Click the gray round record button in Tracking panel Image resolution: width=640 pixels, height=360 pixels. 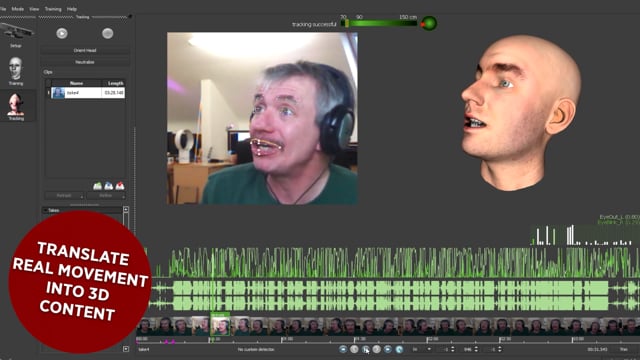click(x=108, y=33)
